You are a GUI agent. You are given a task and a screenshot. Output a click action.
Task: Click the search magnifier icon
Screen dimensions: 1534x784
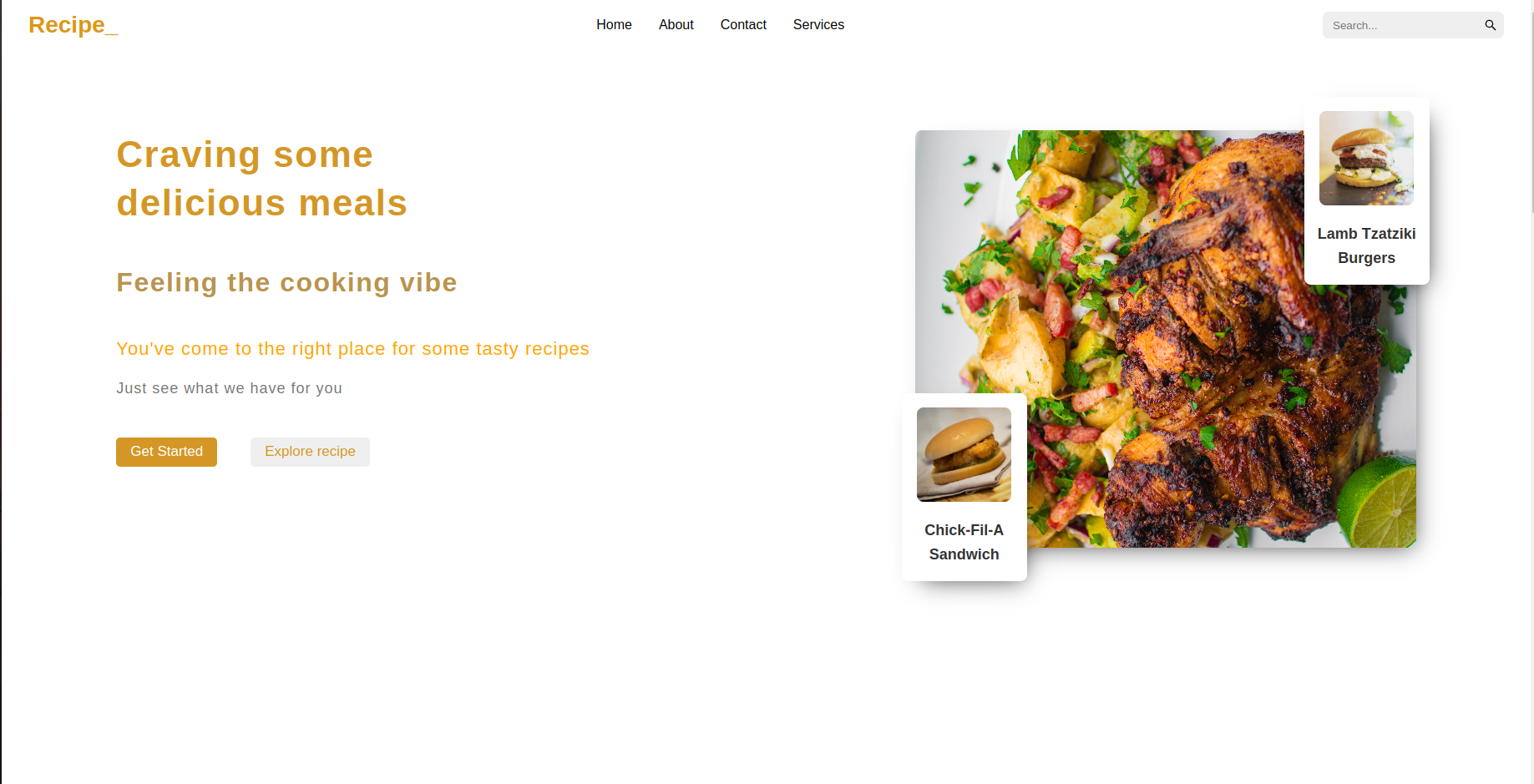tap(1490, 25)
